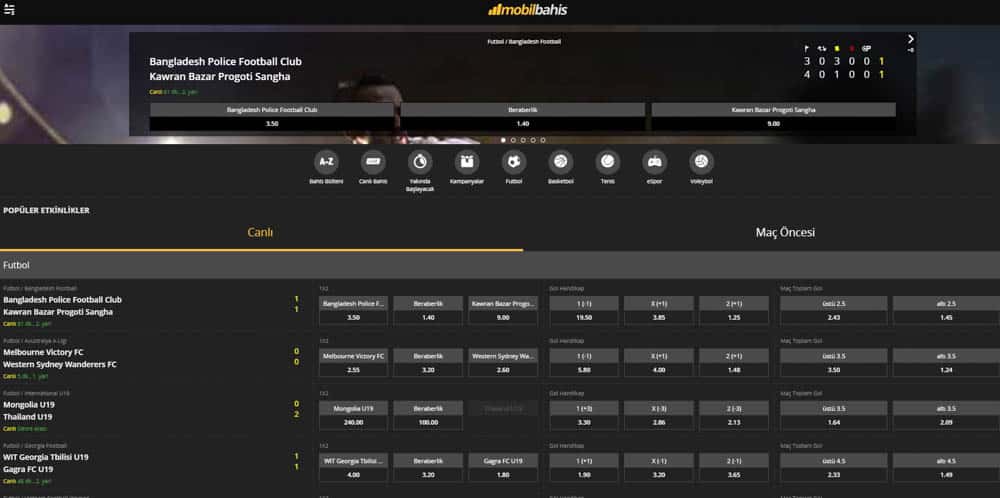This screenshot has height=498, width=1000.
Task: Open the A-Z Bahis Bülteni icon
Action: 326,162
